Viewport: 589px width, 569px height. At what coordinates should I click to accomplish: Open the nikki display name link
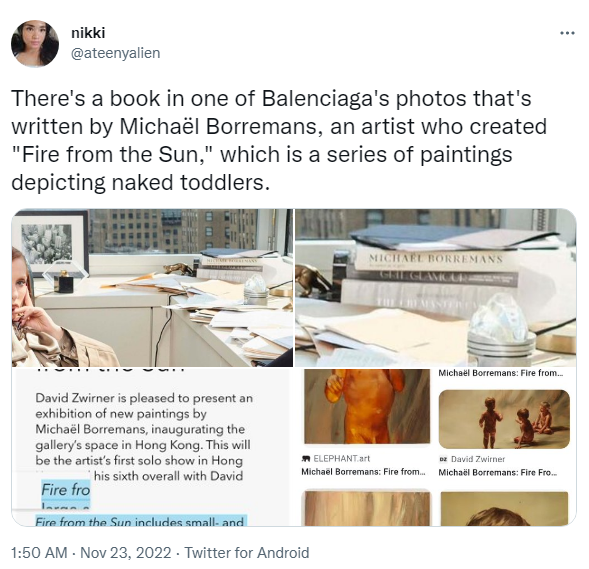(x=88, y=33)
